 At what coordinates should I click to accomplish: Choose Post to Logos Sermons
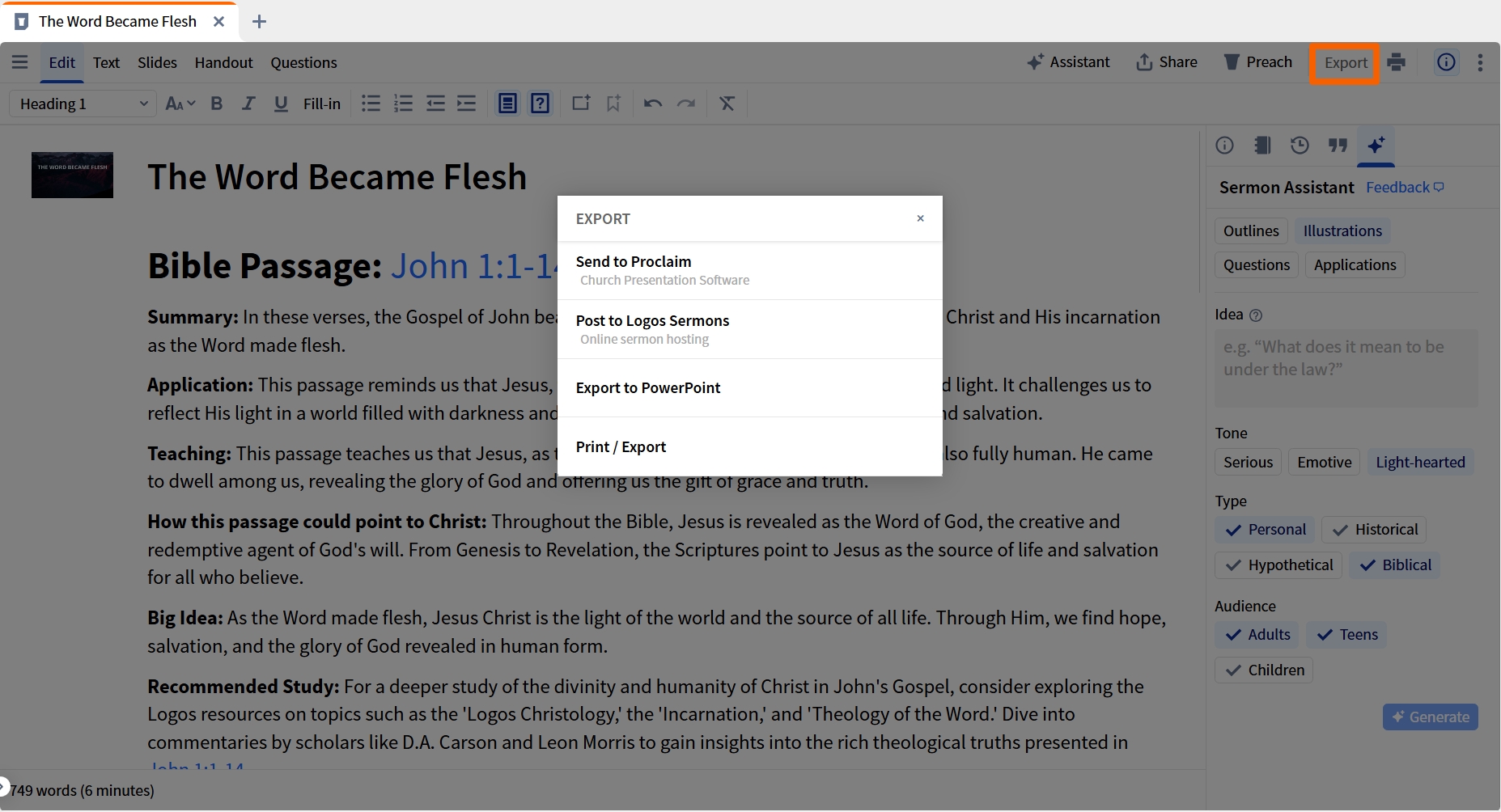click(x=749, y=330)
